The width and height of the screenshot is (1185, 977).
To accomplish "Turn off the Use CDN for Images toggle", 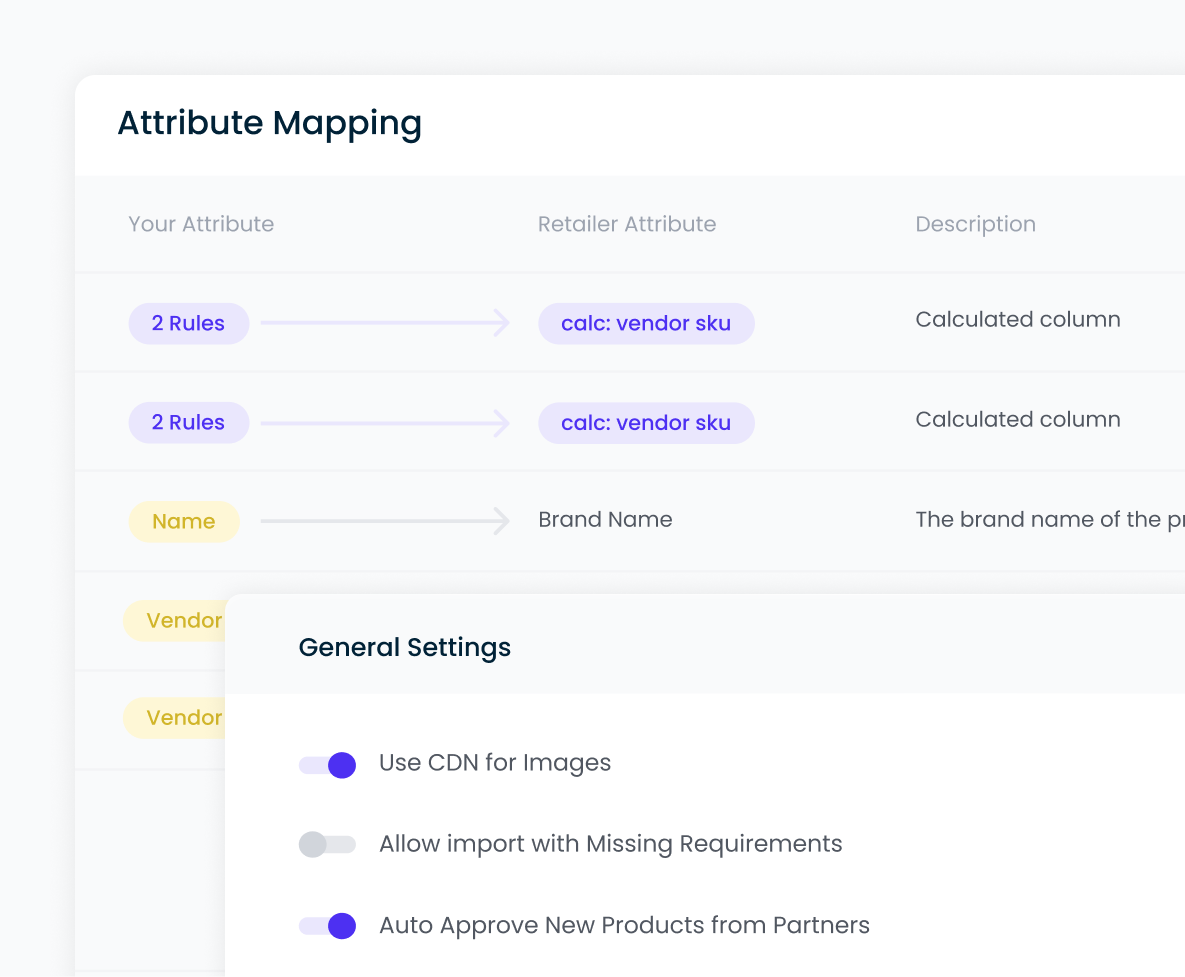I will (328, 765).
